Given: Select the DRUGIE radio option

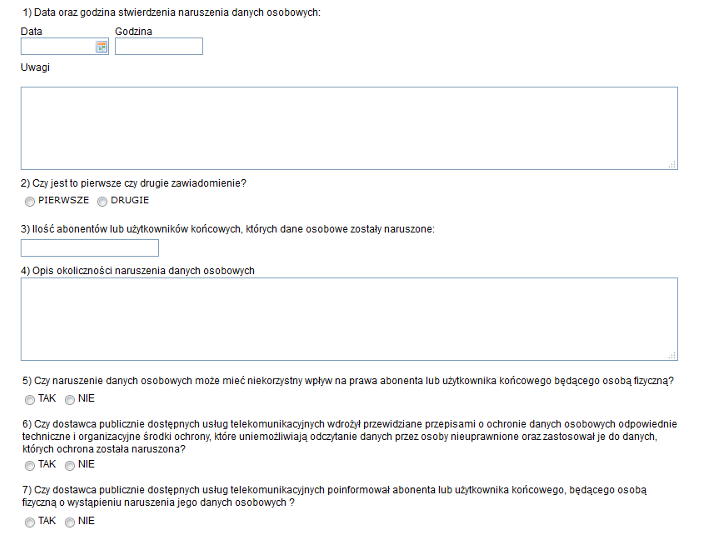Looking at the screenshot, I should point(102,202).
